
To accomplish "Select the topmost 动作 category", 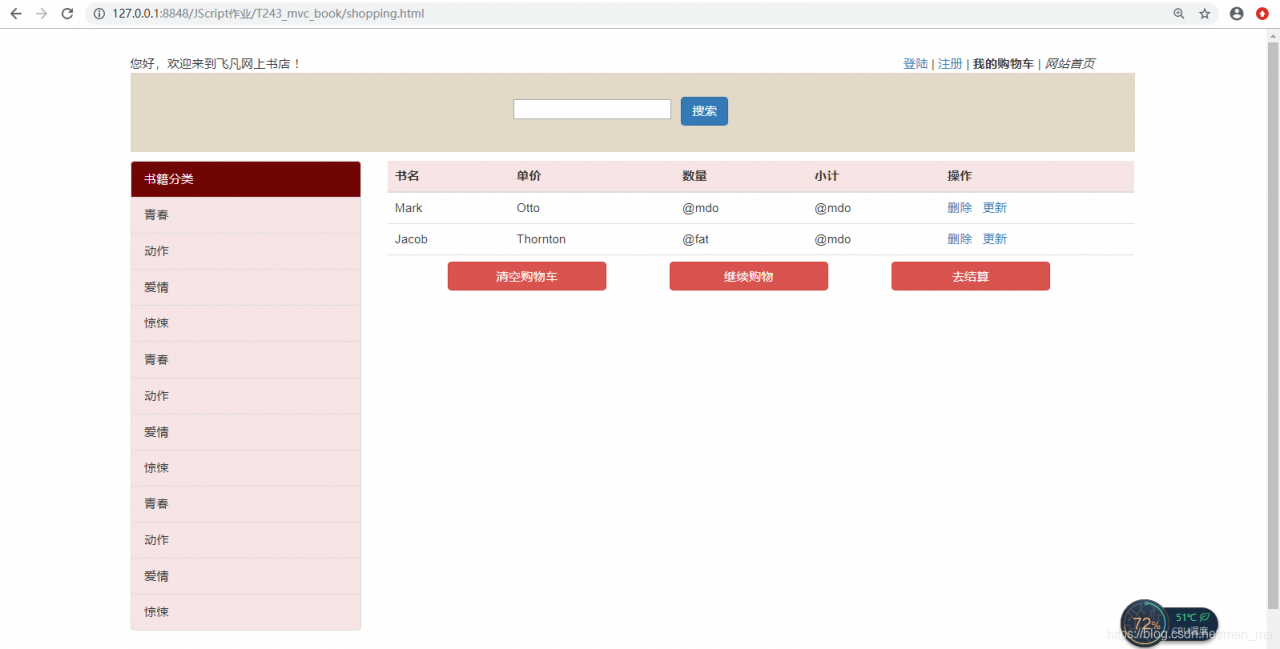I will coord(246,251).
